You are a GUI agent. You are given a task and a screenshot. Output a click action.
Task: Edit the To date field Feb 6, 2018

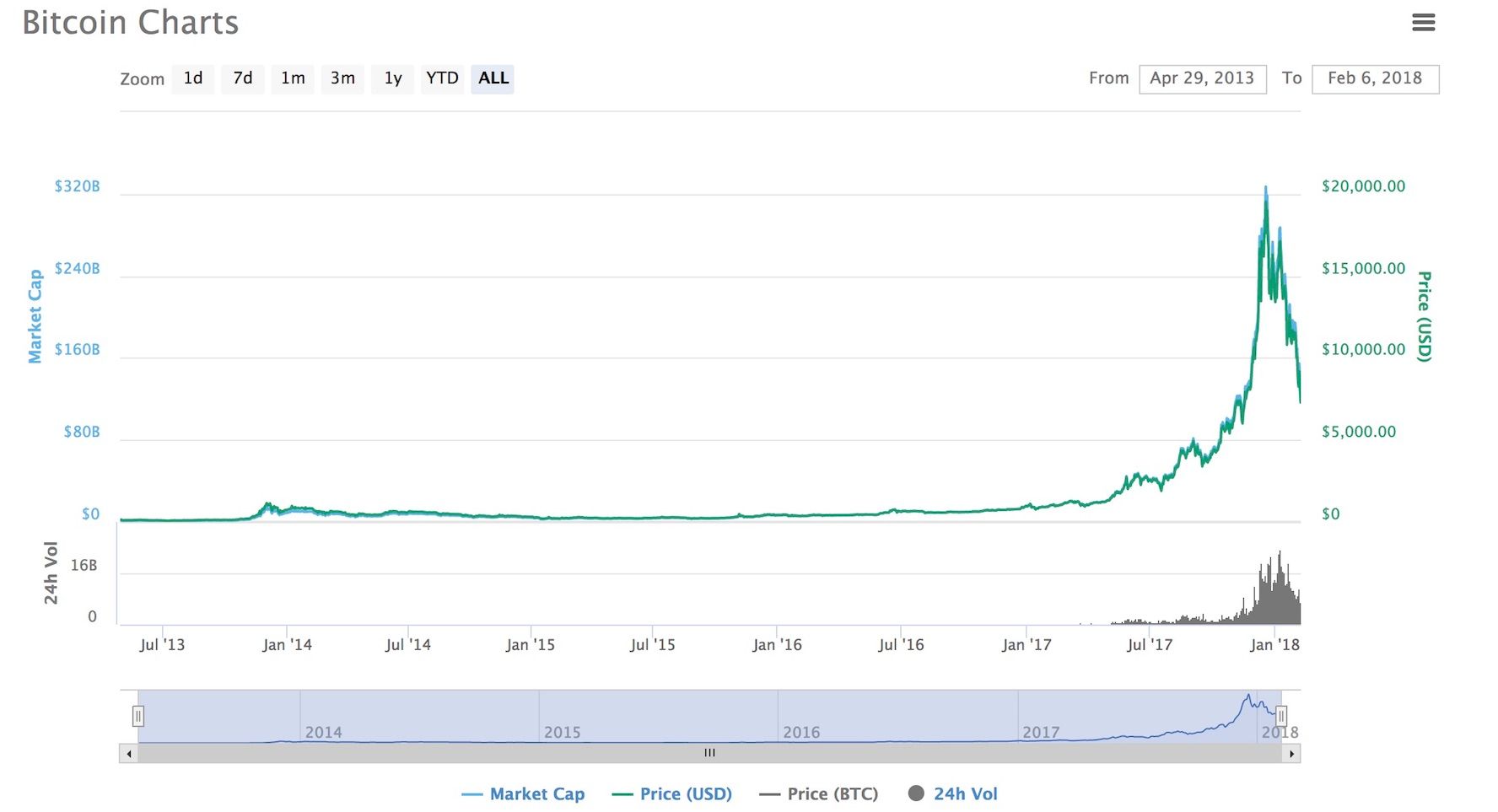(x=1376, y=78)
